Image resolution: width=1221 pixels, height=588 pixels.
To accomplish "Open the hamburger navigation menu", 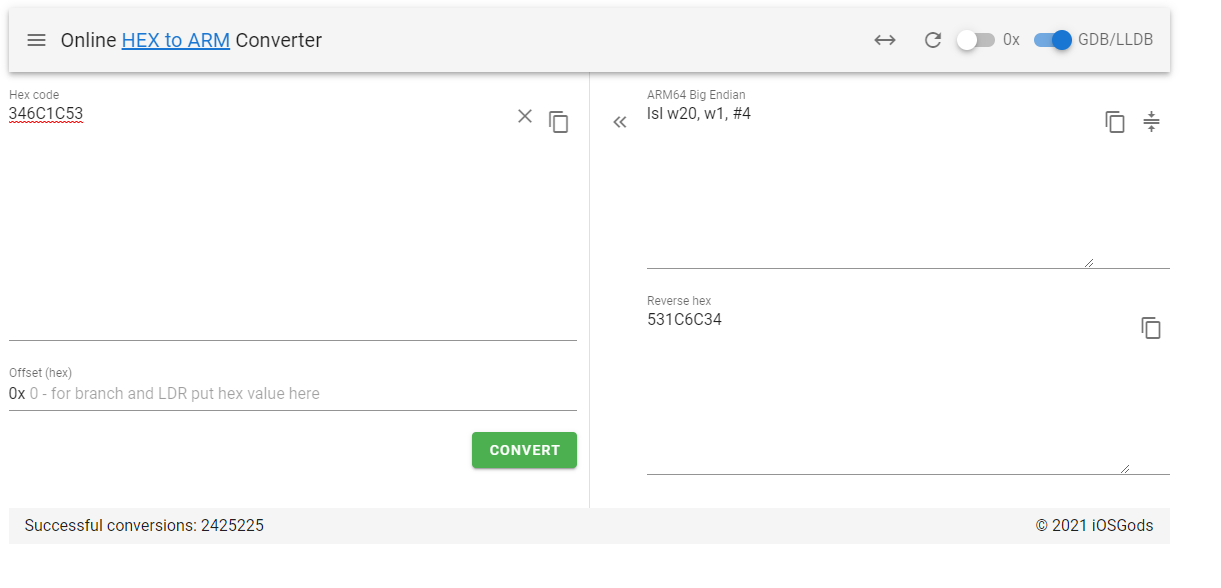I will 36,40.
